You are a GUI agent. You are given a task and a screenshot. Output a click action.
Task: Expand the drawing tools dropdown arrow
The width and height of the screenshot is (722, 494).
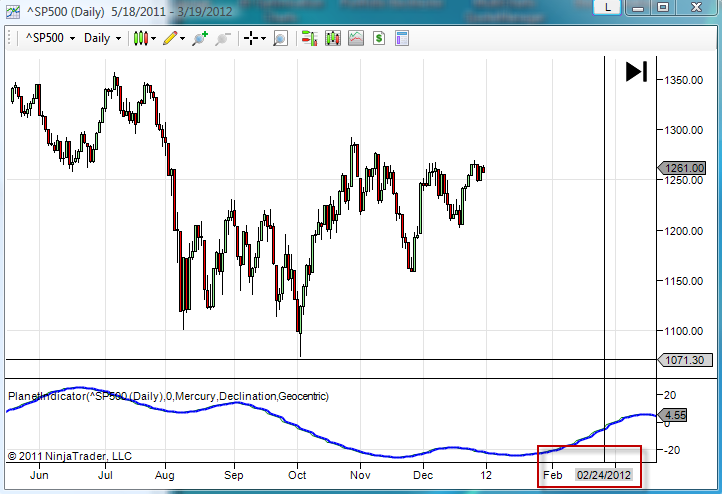tap(183, 38)
